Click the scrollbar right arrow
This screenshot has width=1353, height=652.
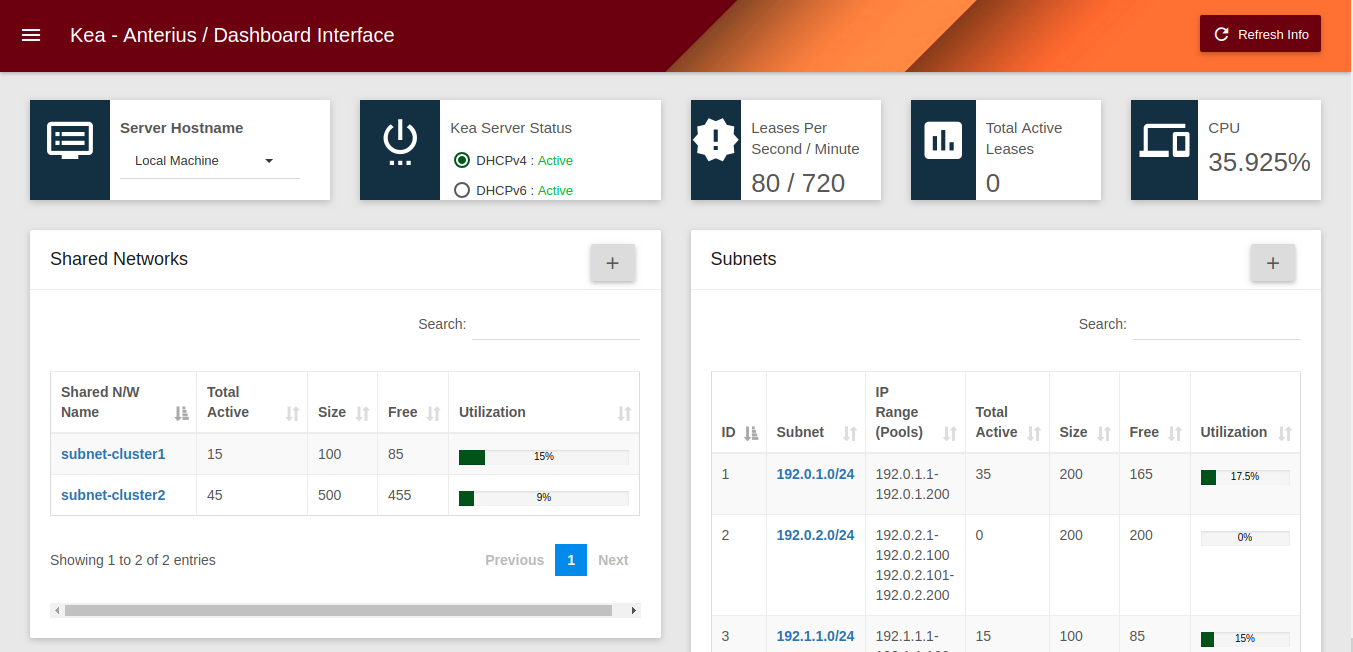(633, 610)
